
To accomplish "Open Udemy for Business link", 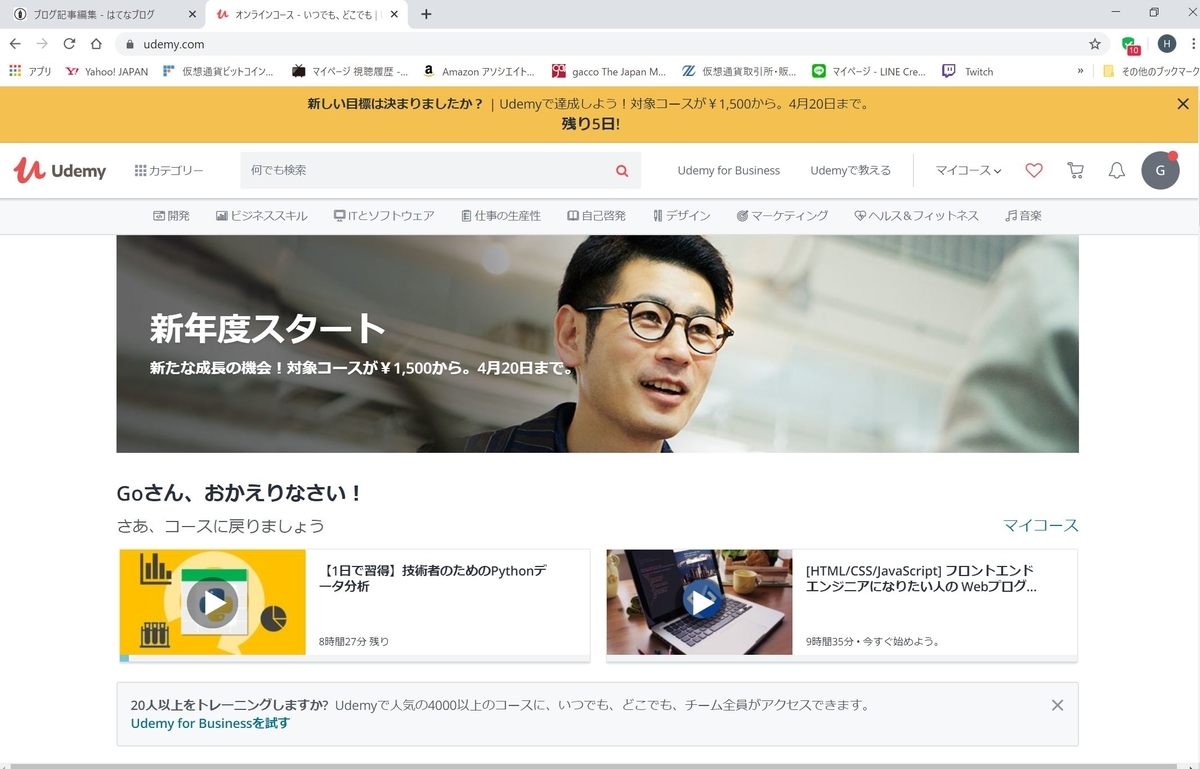I will [x=728, y=171].
